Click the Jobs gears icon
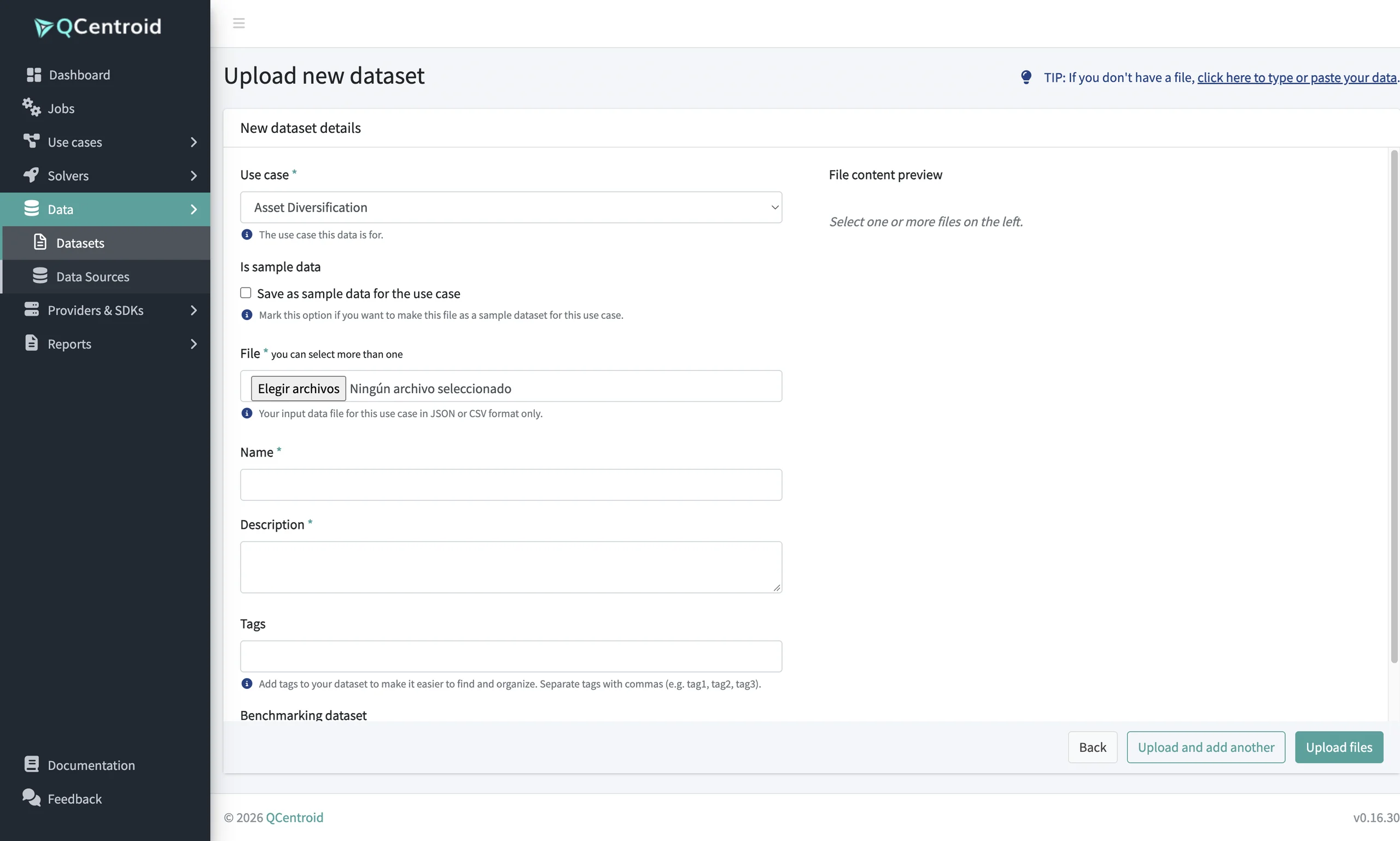Viewport: 1400px width, 841px height. click(x=31, y=107)
